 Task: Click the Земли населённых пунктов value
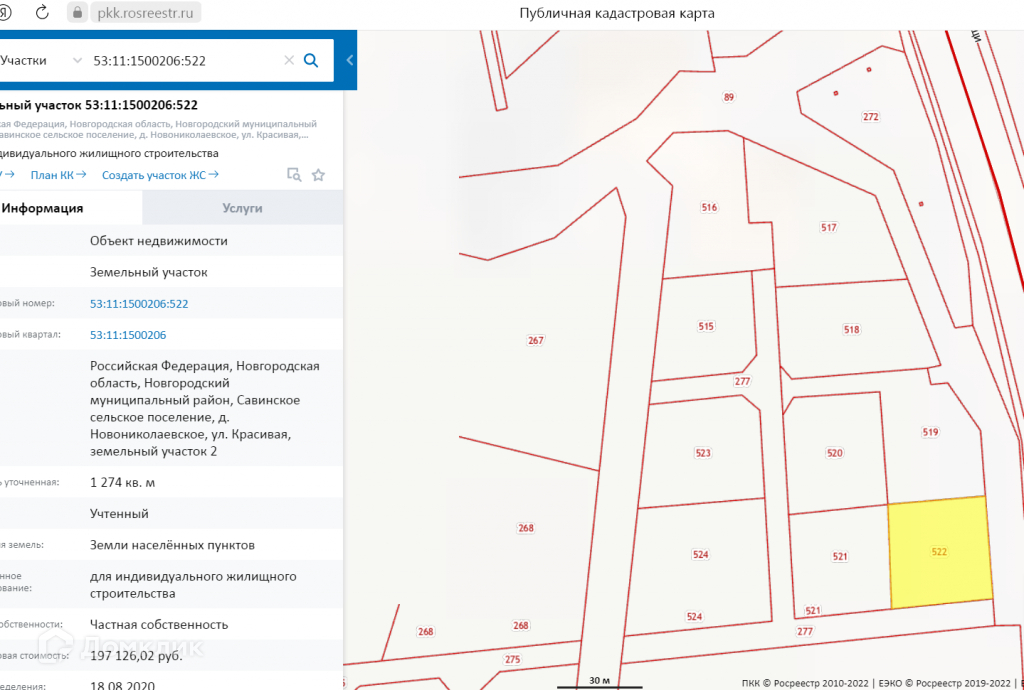click(172, 545)
